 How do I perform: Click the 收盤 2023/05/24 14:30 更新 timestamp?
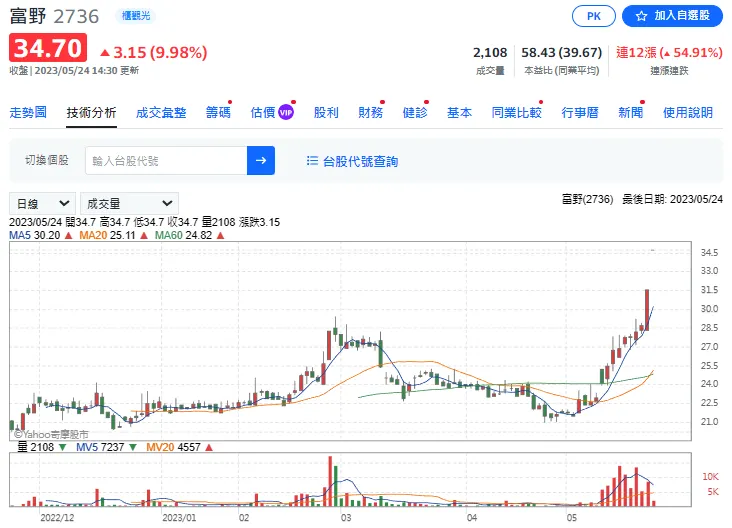(74, 70)
